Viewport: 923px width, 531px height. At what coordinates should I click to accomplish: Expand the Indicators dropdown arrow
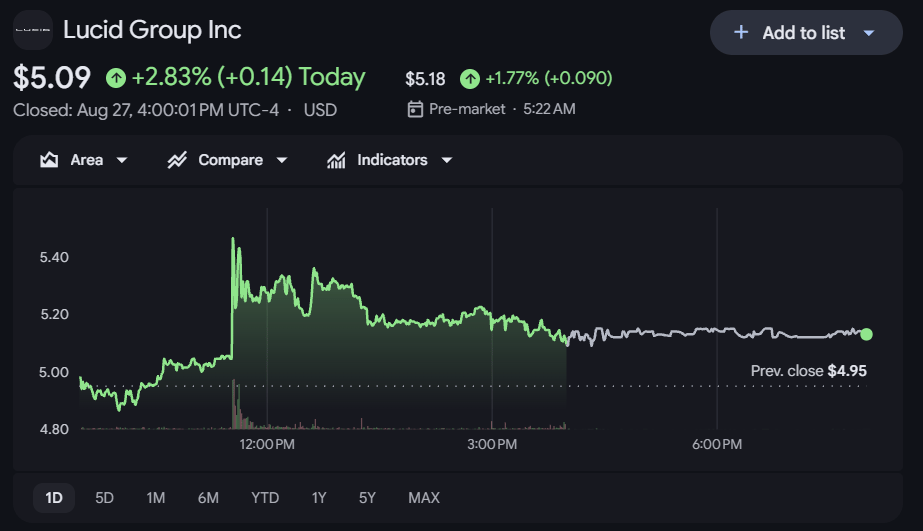tap(447, 160)
